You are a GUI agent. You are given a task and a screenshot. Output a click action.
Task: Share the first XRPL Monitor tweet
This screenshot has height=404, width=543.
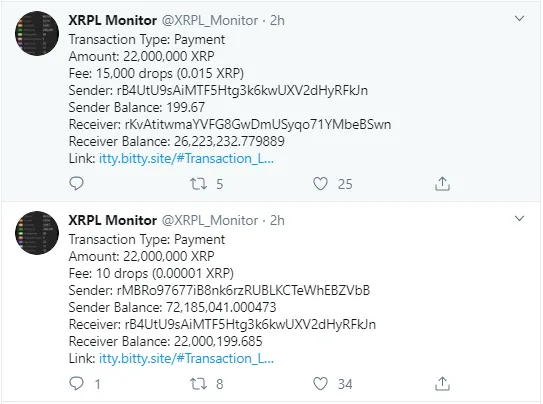point(442,183)
